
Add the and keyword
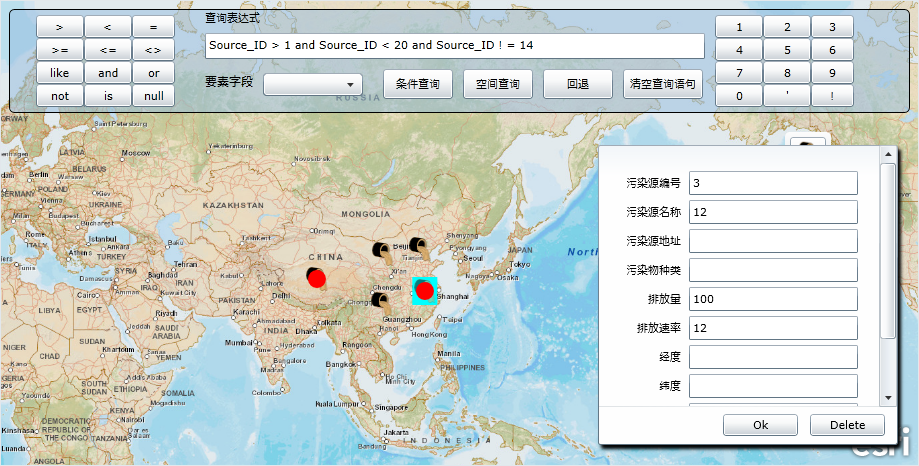(108, 73)
